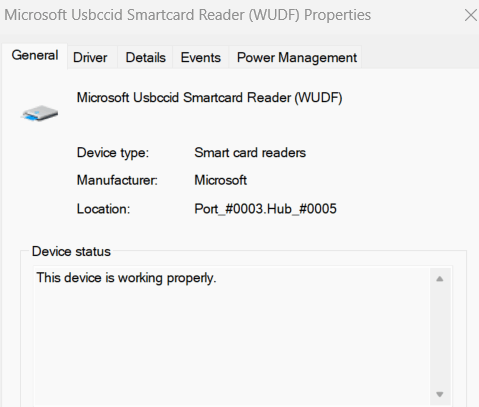This screenshot has height=407, width=479.
Task: Click the Device status scrollbar track
Action: point(440,337)
